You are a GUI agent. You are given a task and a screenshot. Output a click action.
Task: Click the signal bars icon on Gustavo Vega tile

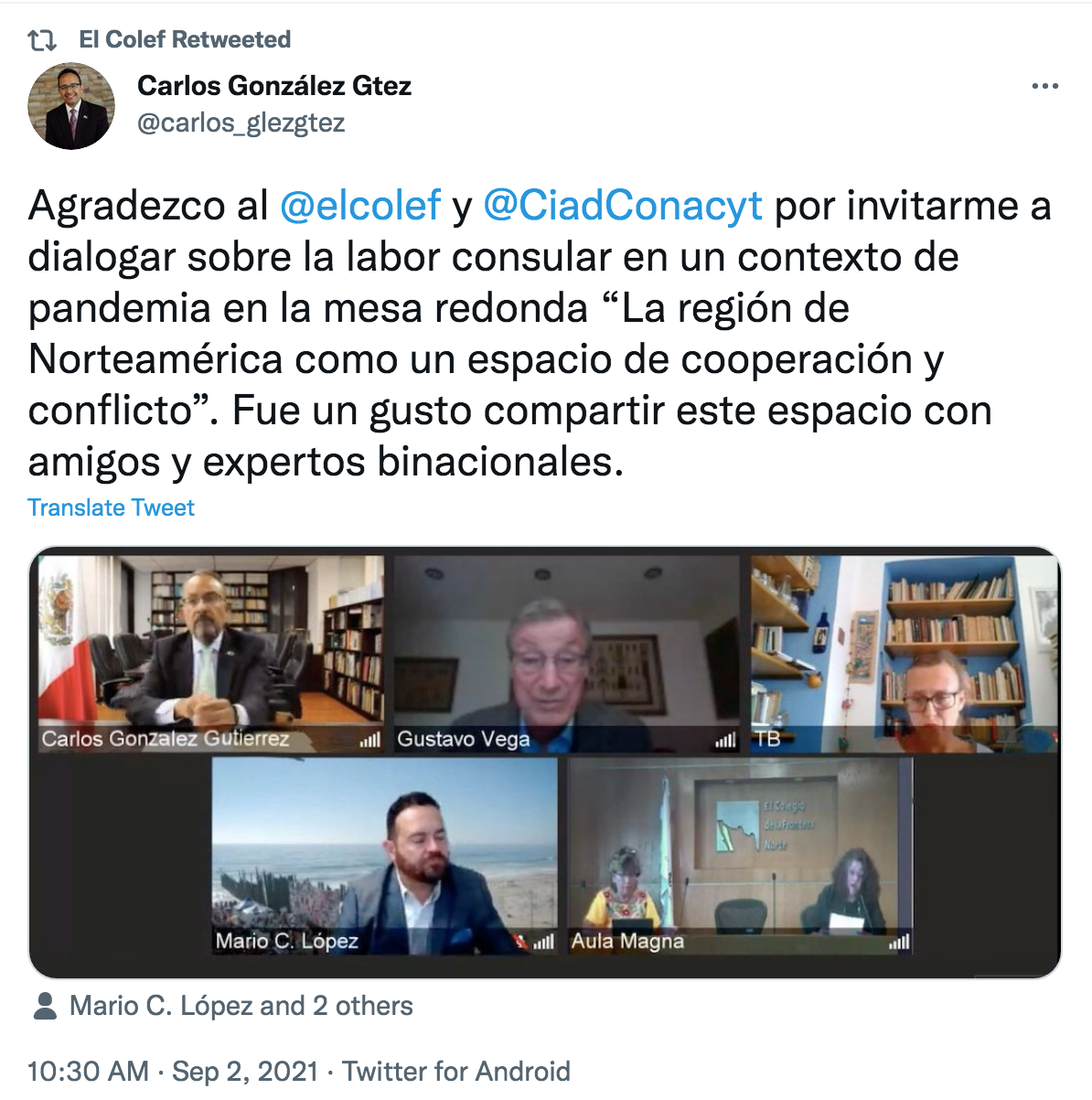[x=725, y=740]
